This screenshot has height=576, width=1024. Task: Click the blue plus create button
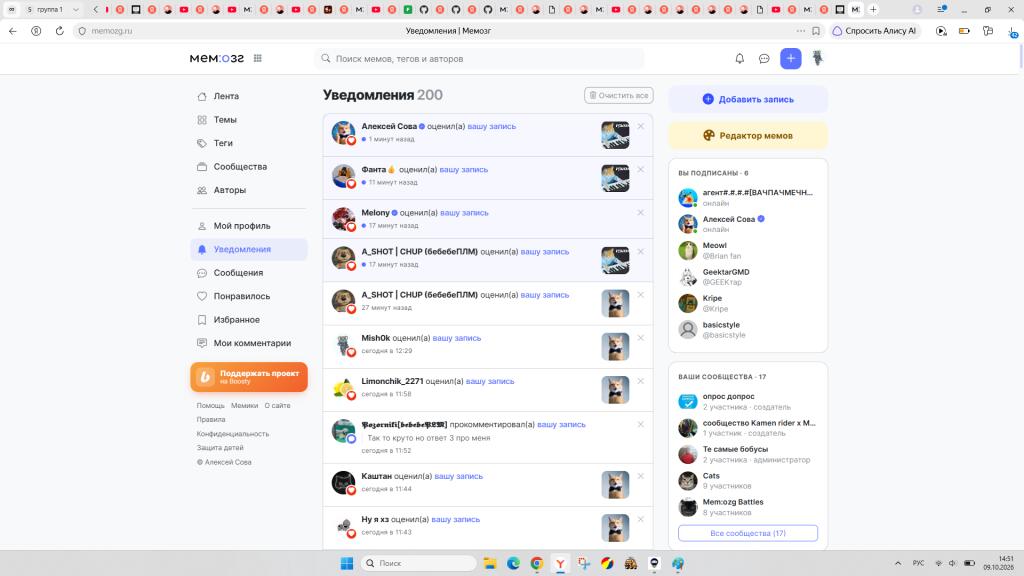790,59
